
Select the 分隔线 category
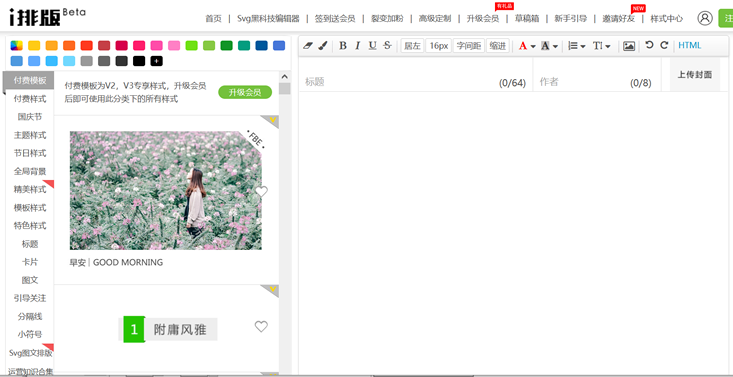click(30, 316)
